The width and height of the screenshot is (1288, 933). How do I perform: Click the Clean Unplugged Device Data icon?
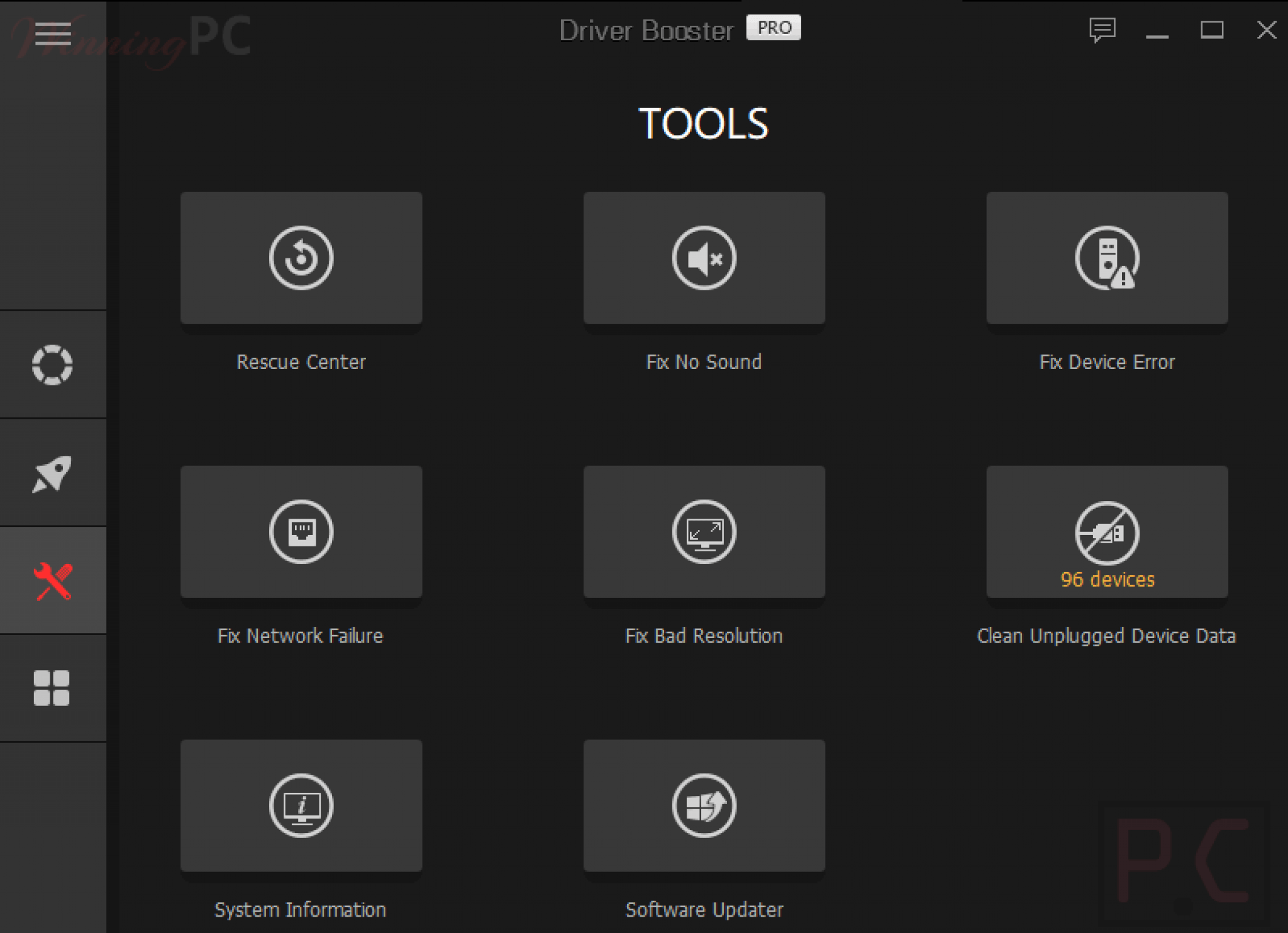pyautogui.click(x=1107, y=532)
